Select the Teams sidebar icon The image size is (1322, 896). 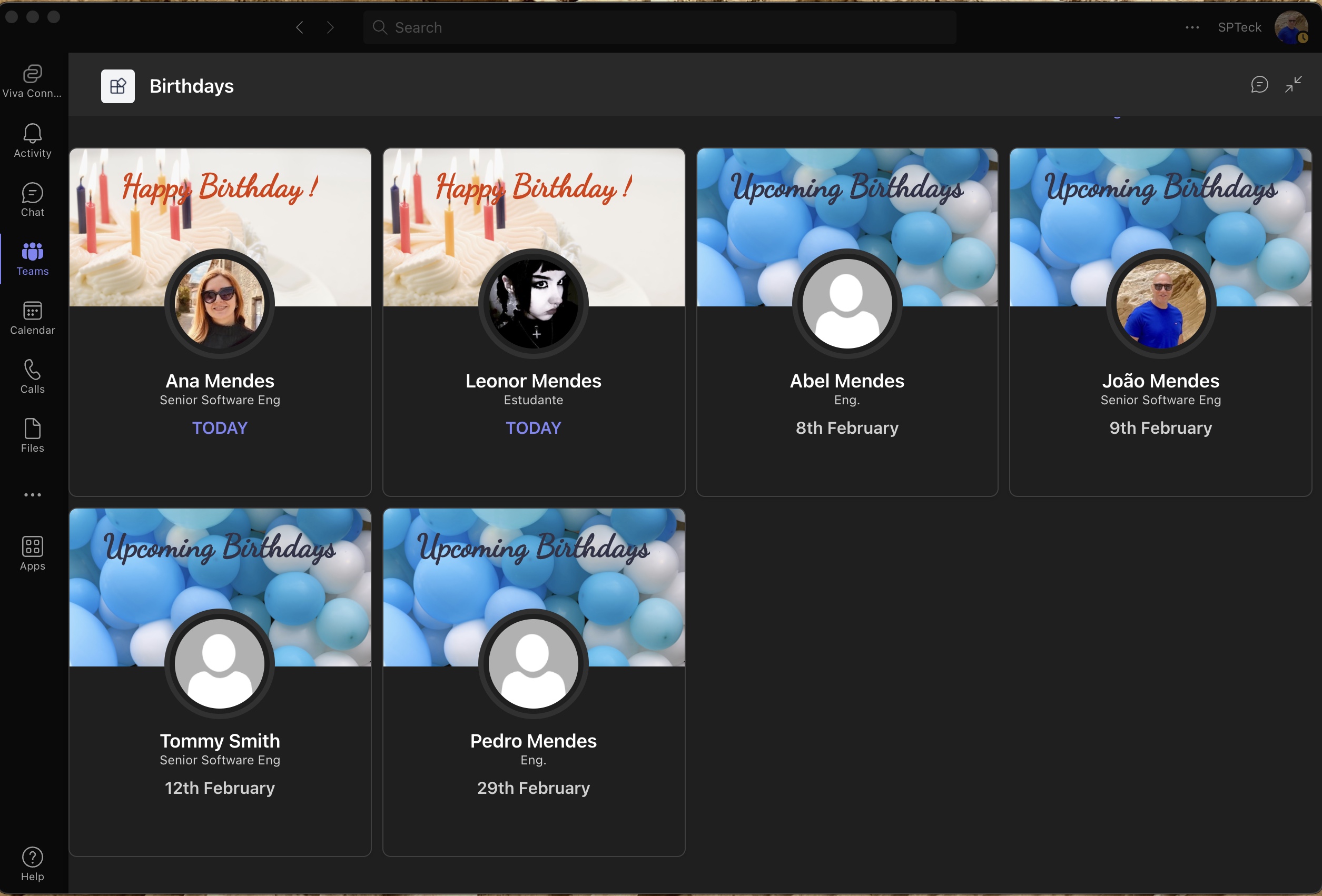pos(33,258)
